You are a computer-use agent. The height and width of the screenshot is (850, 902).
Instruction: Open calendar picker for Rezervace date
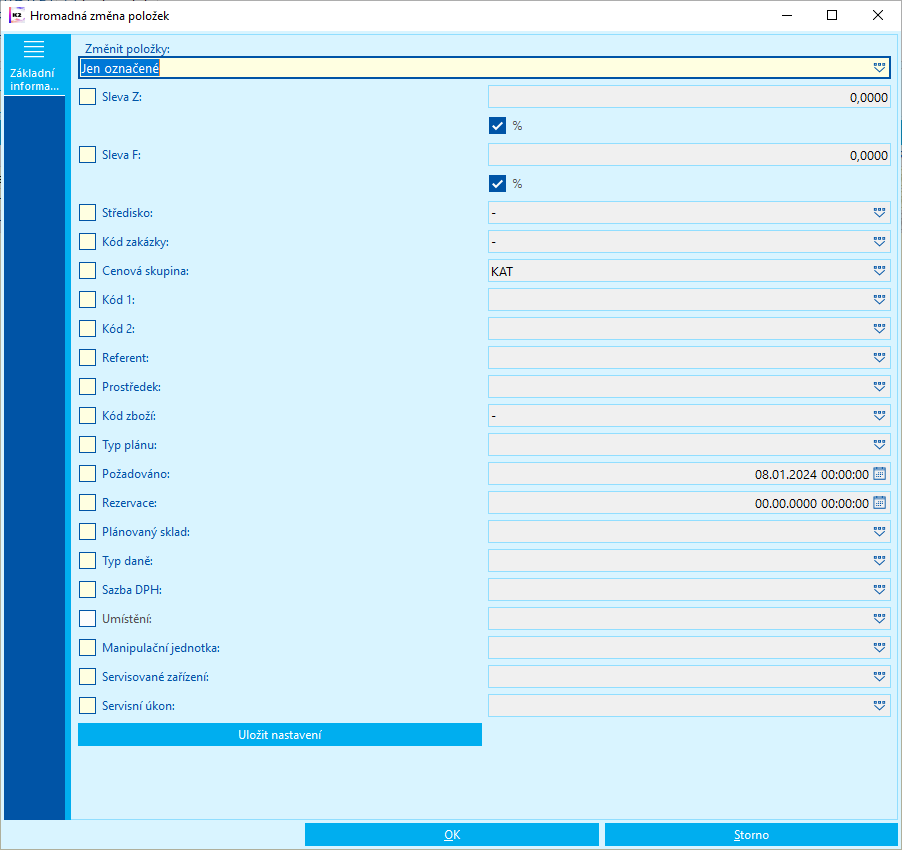879,503
